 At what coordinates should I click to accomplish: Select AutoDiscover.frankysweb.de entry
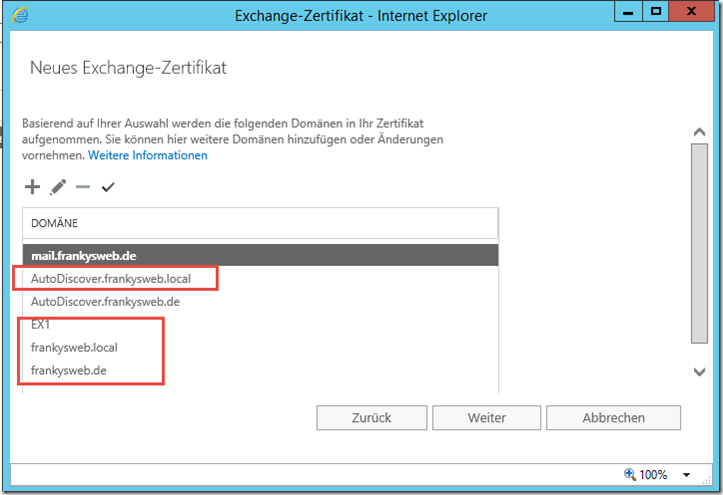point(105,301)
